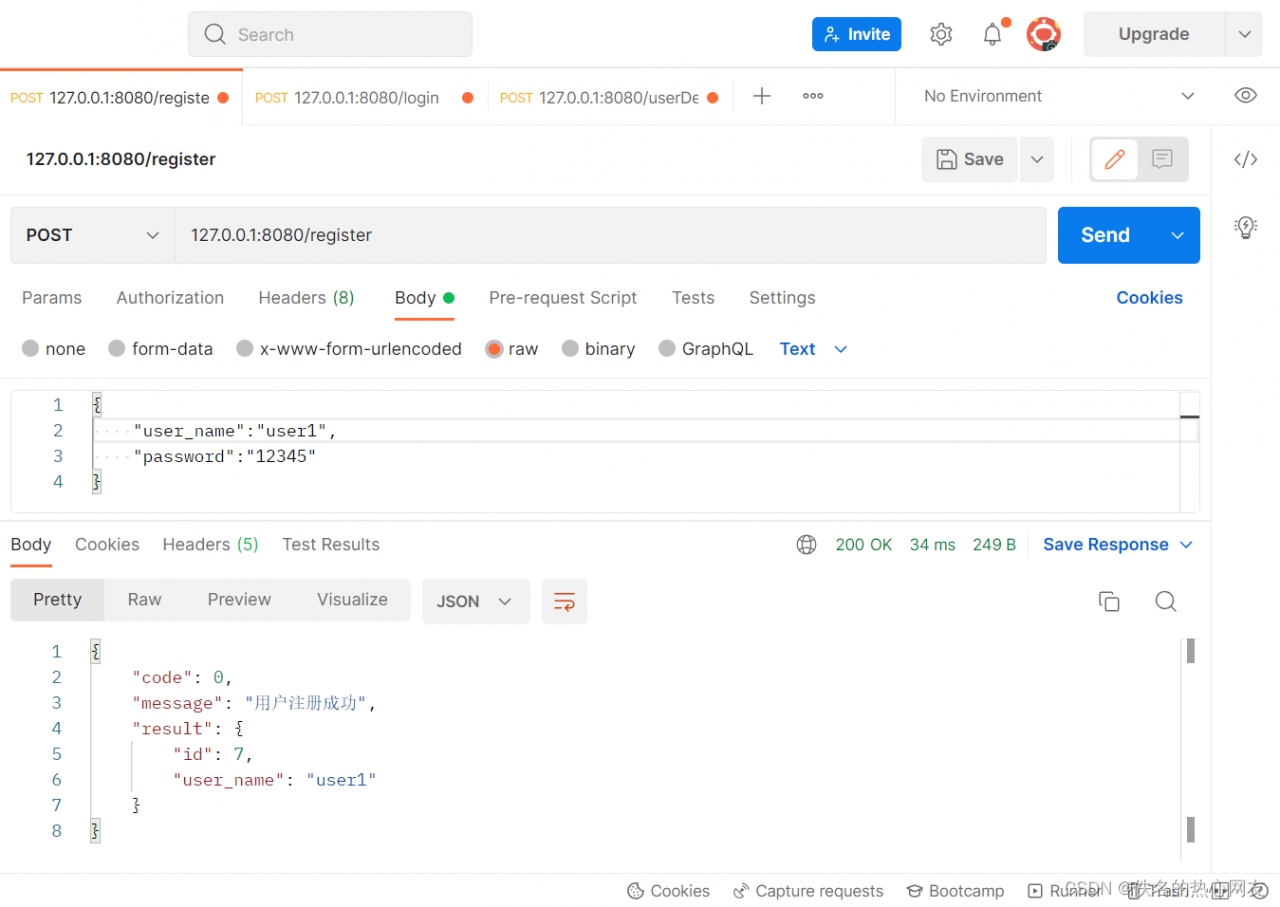Choose the binary body radio option
1280x907 pixels.
[570, 349]
